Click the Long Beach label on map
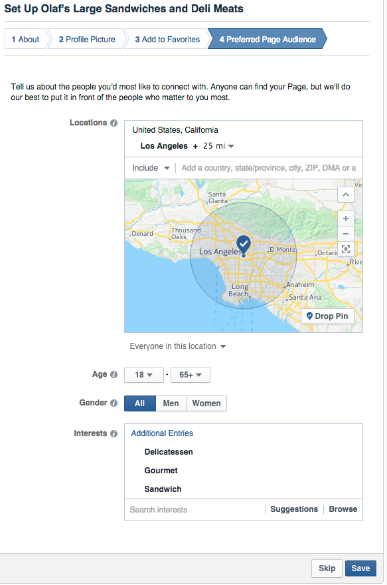Screen dimensions: 387x585 [x=239, y=290]
